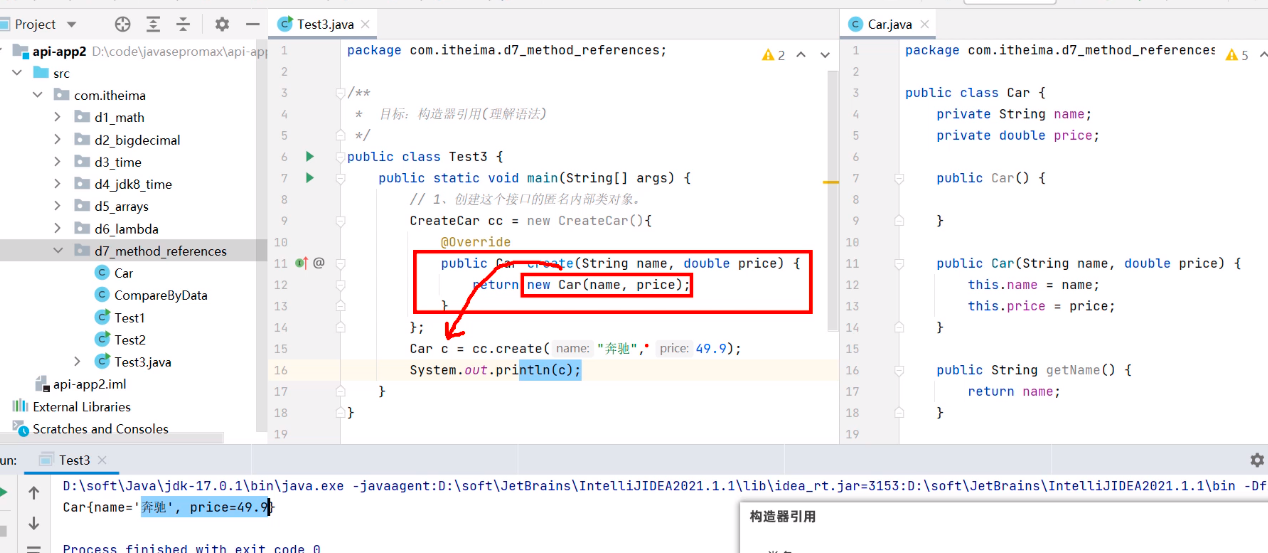1268x553 pixels.
Task: Toggle fold of anonymous class at line 9
Action: click(x=342, y=221)
